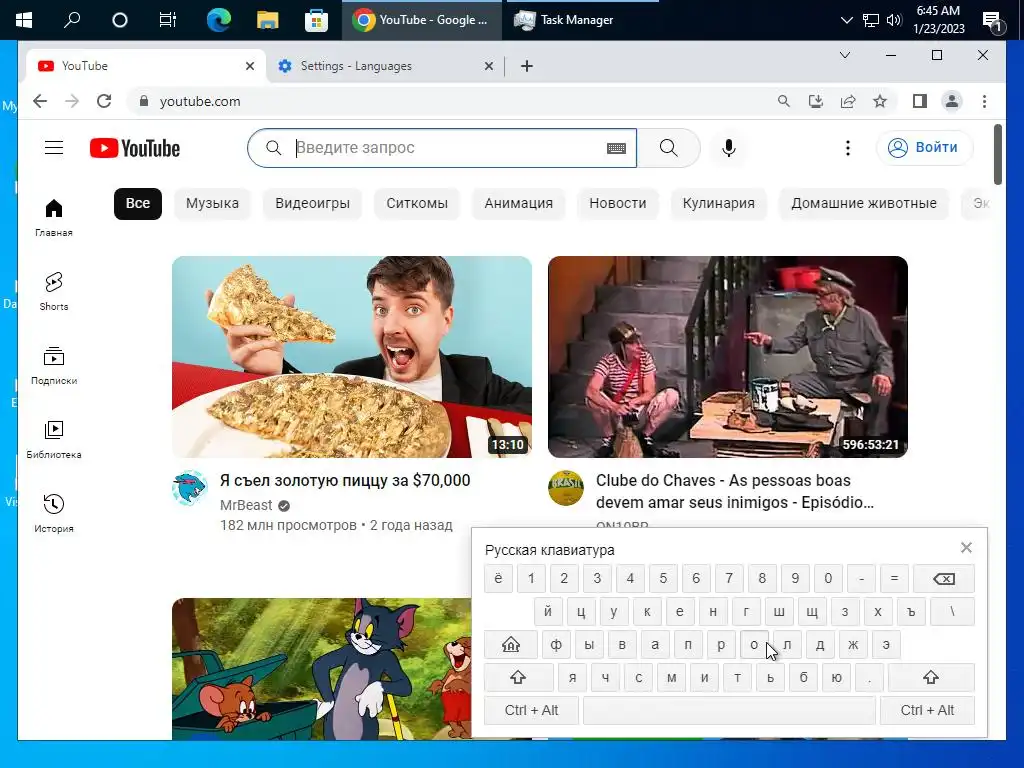Click the Clube do Chaves video thumbnail
Viewport: 1024px width, 768px height.
click(728, 357)
